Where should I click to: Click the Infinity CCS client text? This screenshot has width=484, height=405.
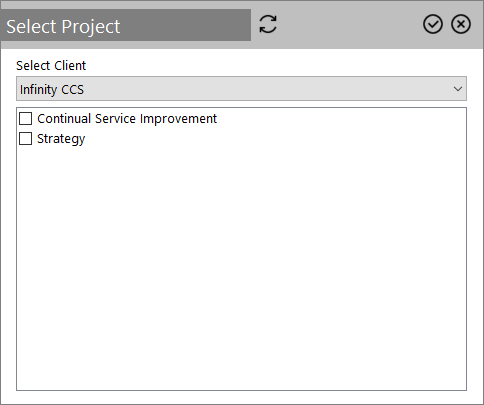52,89
